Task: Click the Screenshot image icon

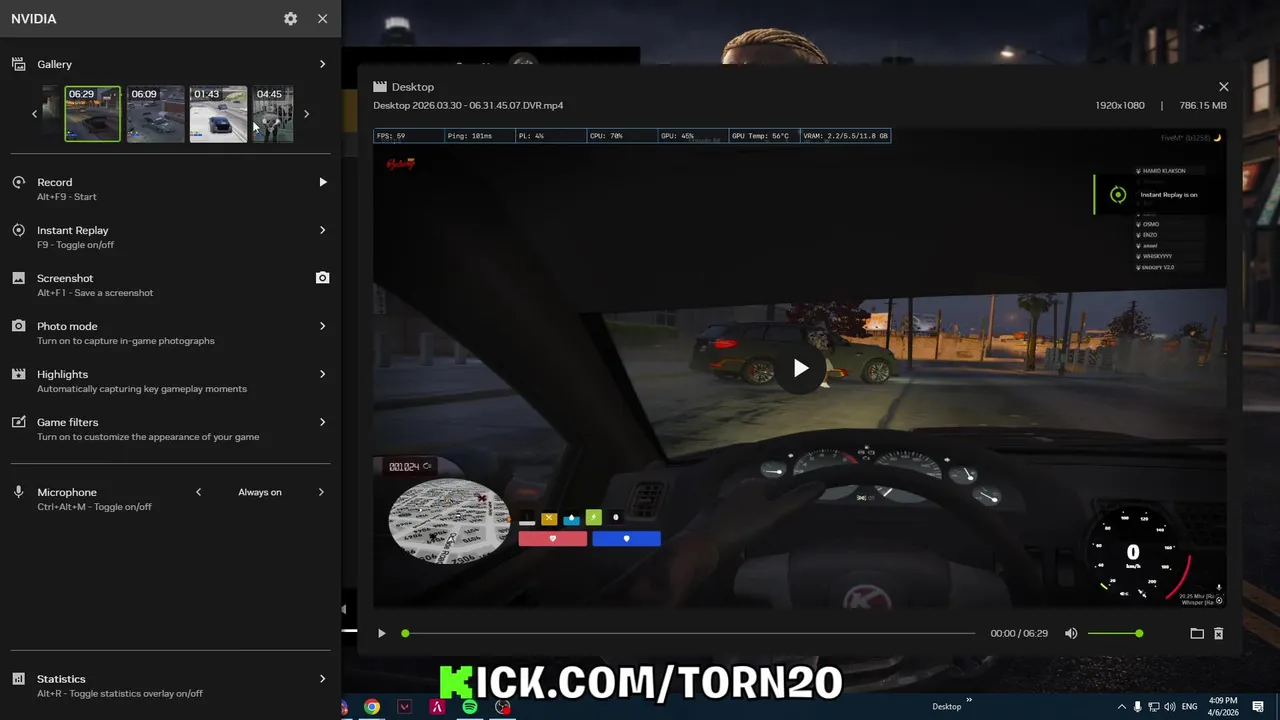Action: [x=18, y=278]
